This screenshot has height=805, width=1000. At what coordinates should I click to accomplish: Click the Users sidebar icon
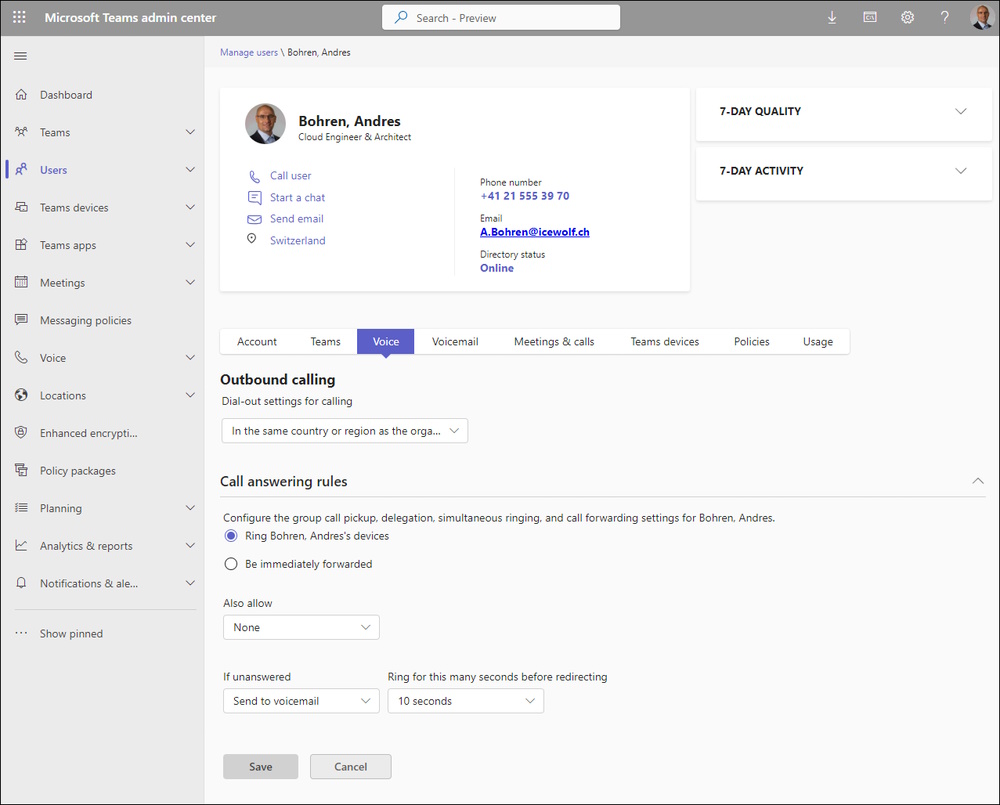tap(21, 170)
